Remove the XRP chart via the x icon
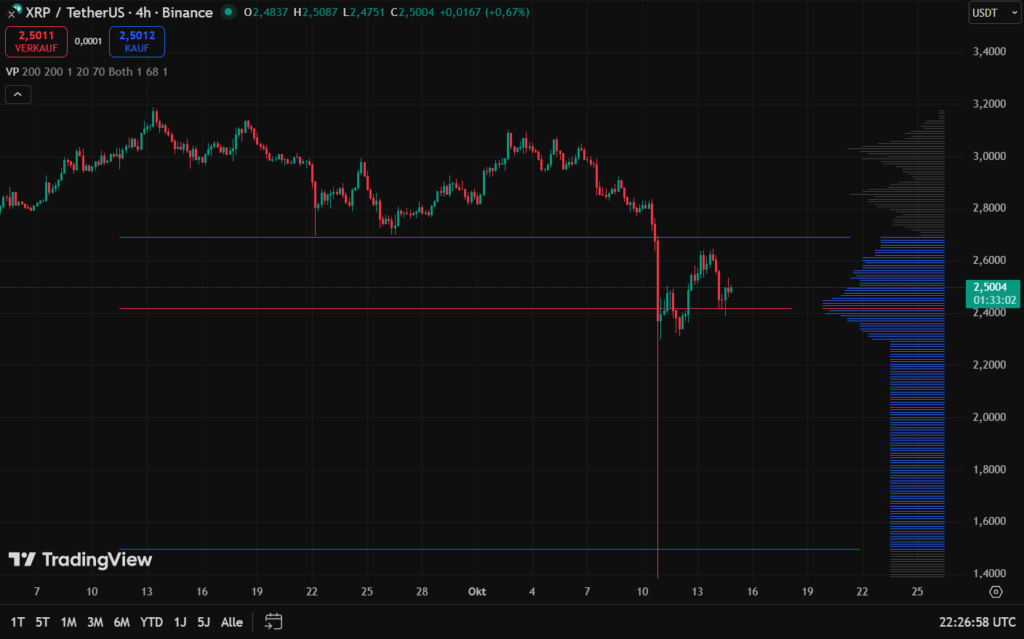 10,13
